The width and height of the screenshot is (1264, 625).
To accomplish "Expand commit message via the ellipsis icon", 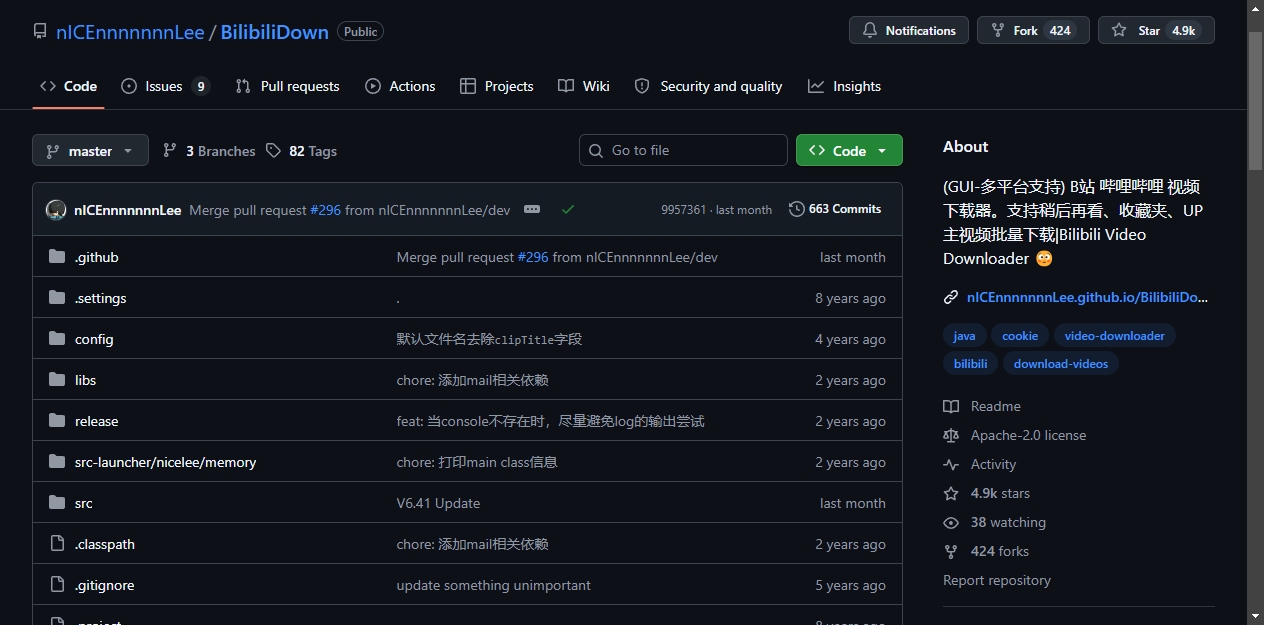I will pos(532,209).
